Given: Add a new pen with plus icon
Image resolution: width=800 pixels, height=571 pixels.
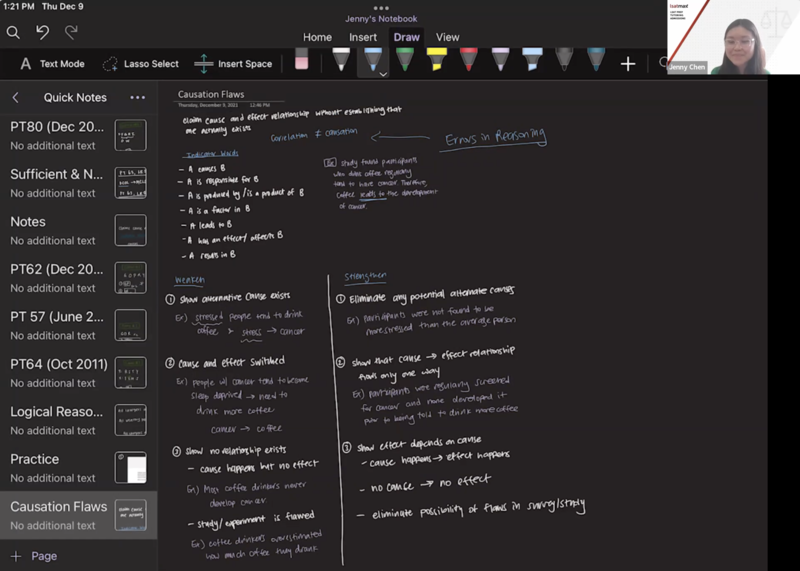Looking at the screenshot, I should [x=628, y=64].
